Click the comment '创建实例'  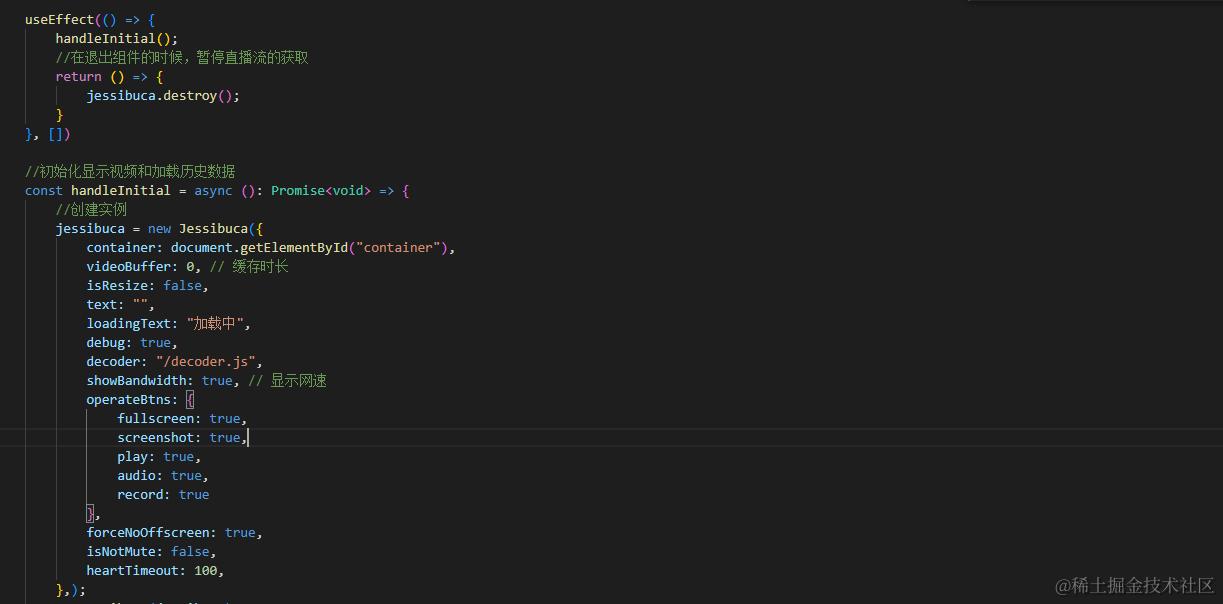(x=91, y=209)
